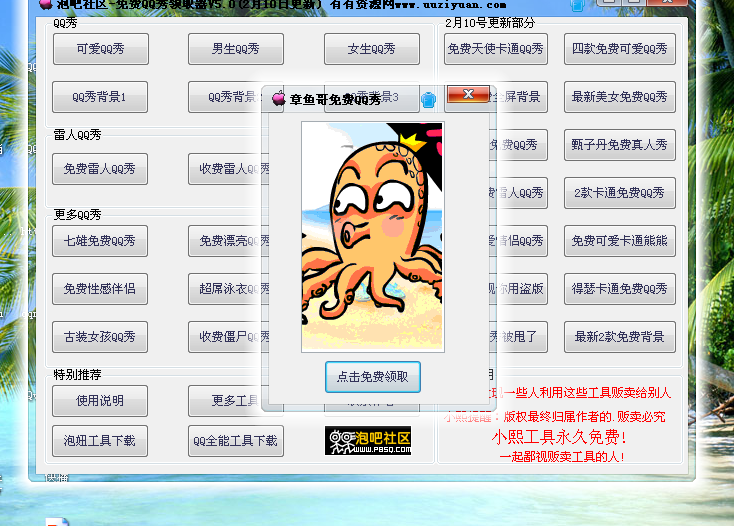Image resolution: width=734 pixels, height=526 pixels.
Task: Click the 可爱QQ秀 button
Action: point(101,49)
